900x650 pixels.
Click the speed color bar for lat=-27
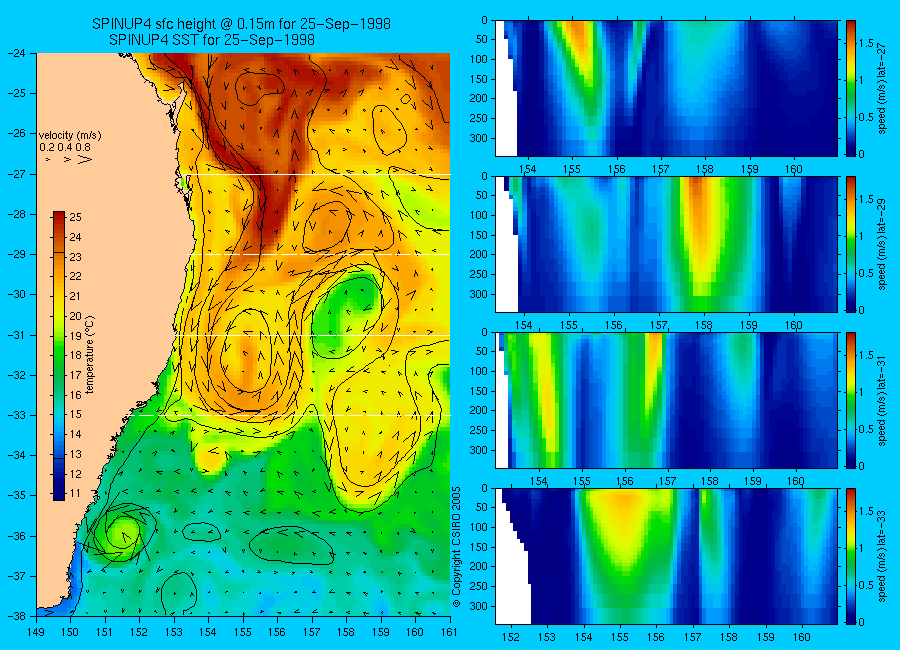[x=850, y=88]
